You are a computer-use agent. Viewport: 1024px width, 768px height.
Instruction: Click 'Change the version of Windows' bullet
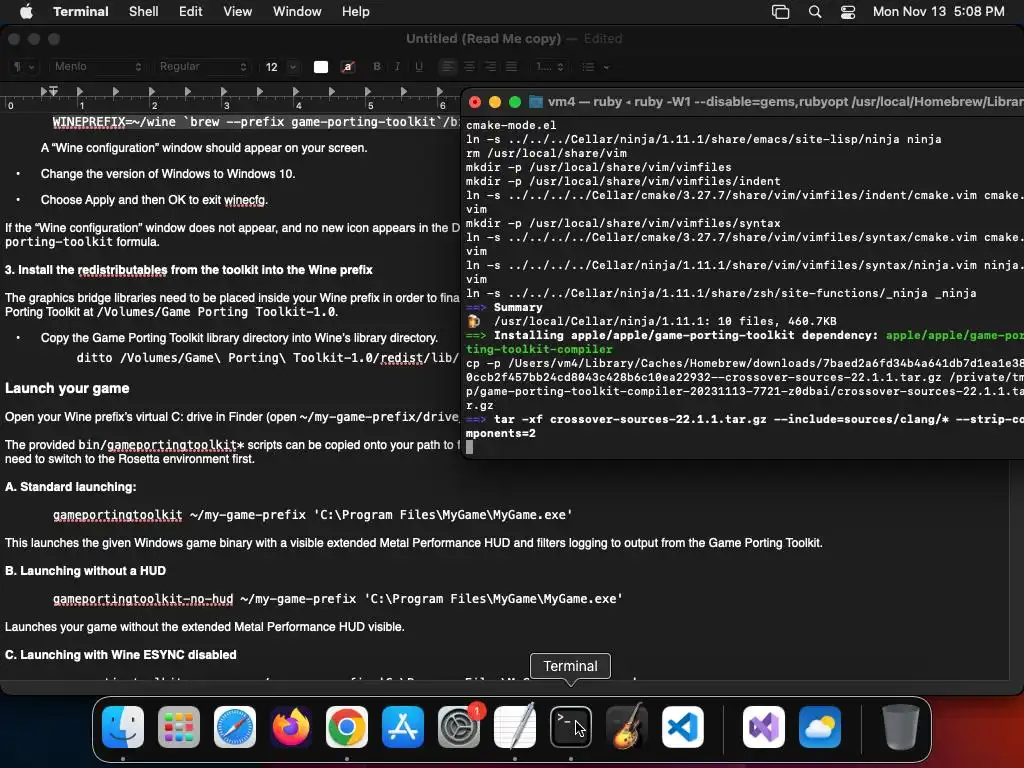(x=168, y=174)
